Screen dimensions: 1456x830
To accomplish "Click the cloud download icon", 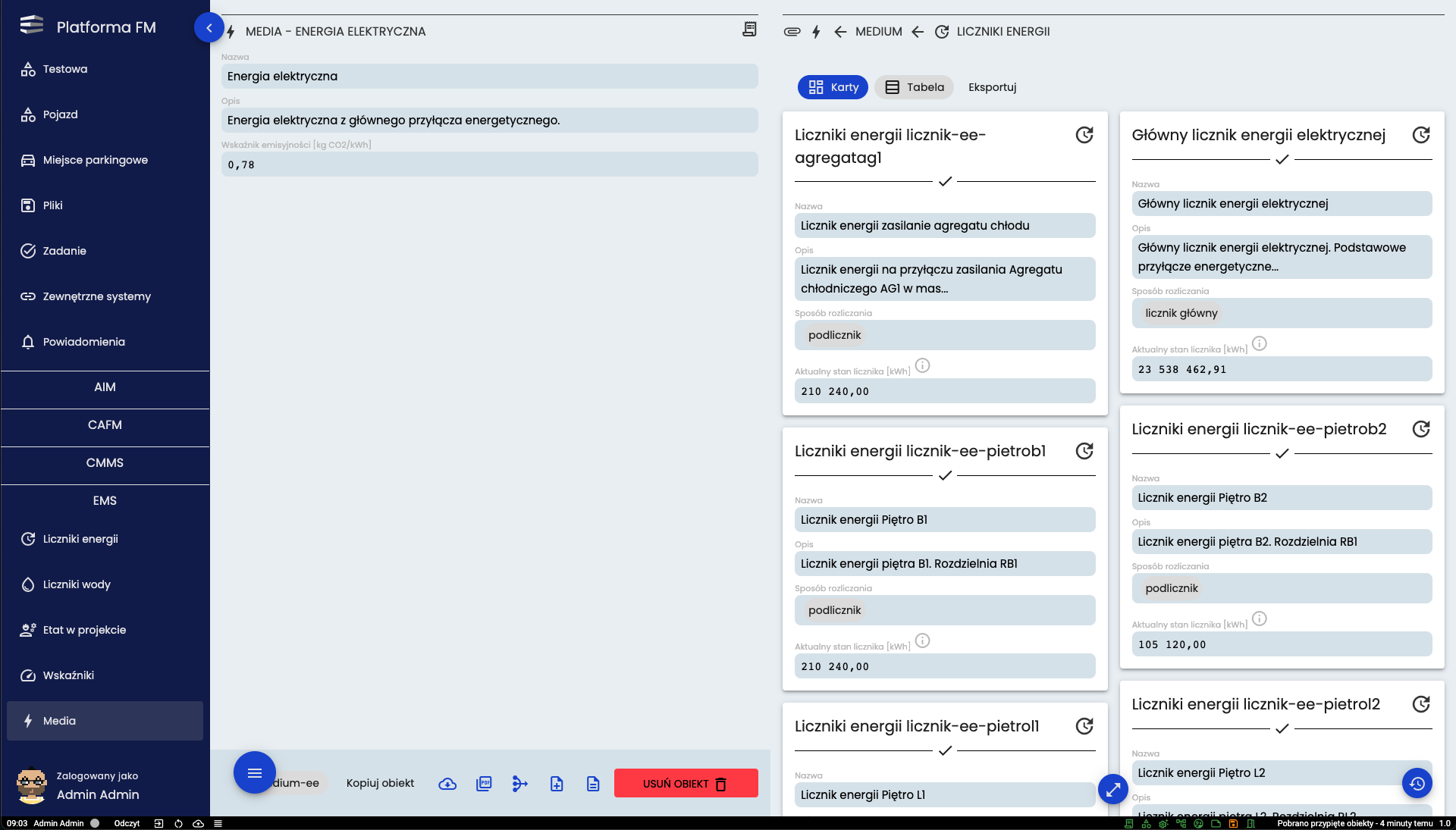I will point(447,784).
